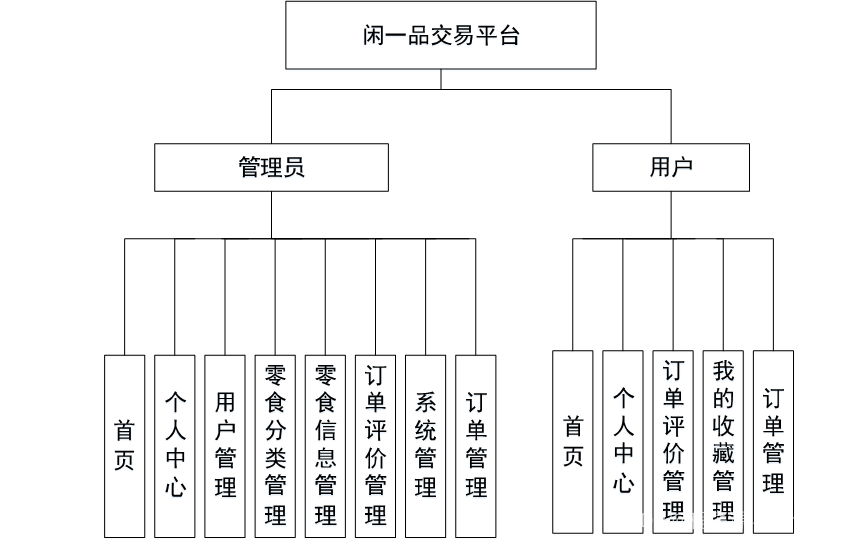Select 订单管理 box under 用户
This screenshot has width=849, height=542.
click(x=773, y=442)
